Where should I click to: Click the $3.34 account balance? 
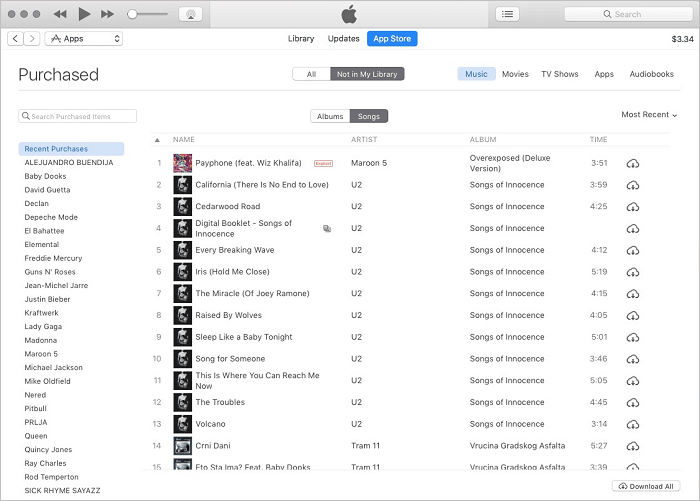[x=683, y=39]
